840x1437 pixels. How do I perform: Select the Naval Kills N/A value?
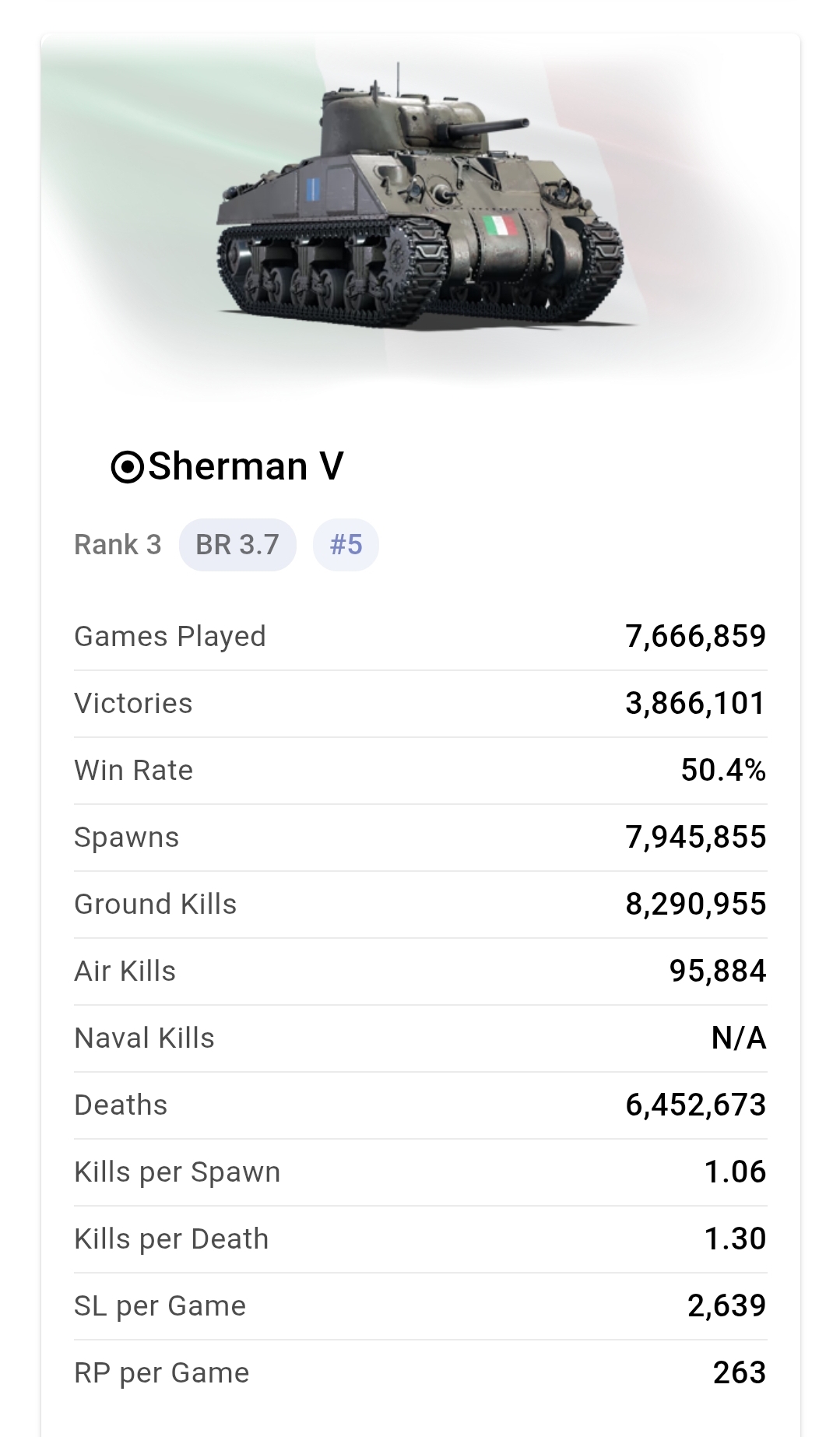pos(739,1038)
